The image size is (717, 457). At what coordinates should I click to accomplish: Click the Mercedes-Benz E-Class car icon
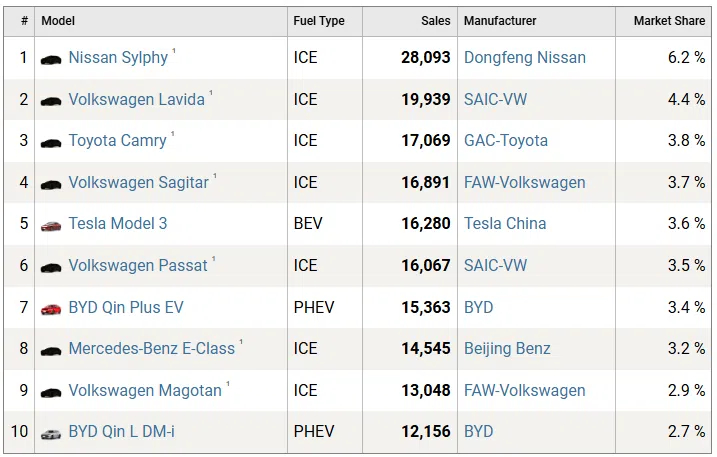(x=51, y=350)
